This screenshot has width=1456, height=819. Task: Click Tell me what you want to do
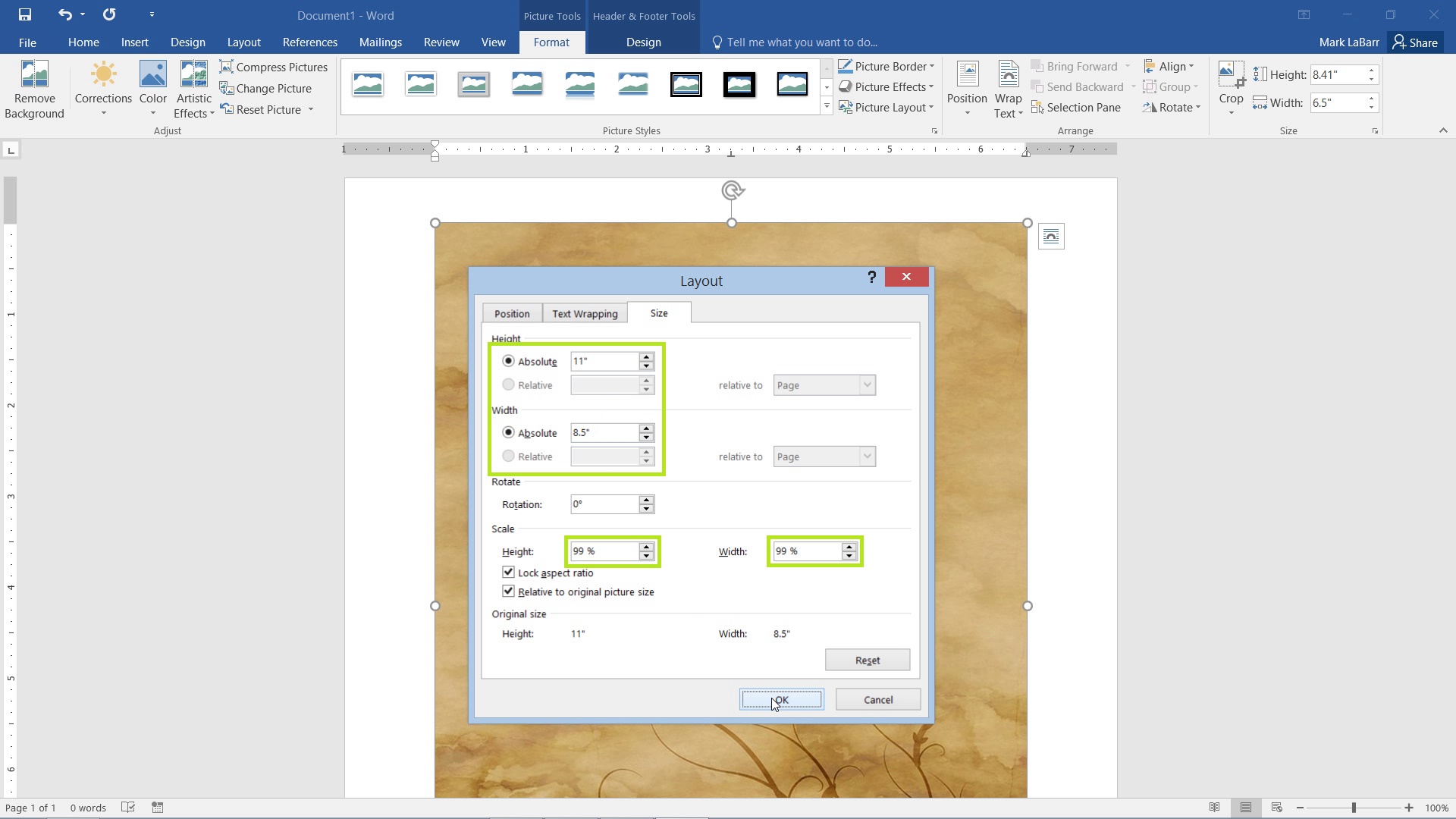802,42
